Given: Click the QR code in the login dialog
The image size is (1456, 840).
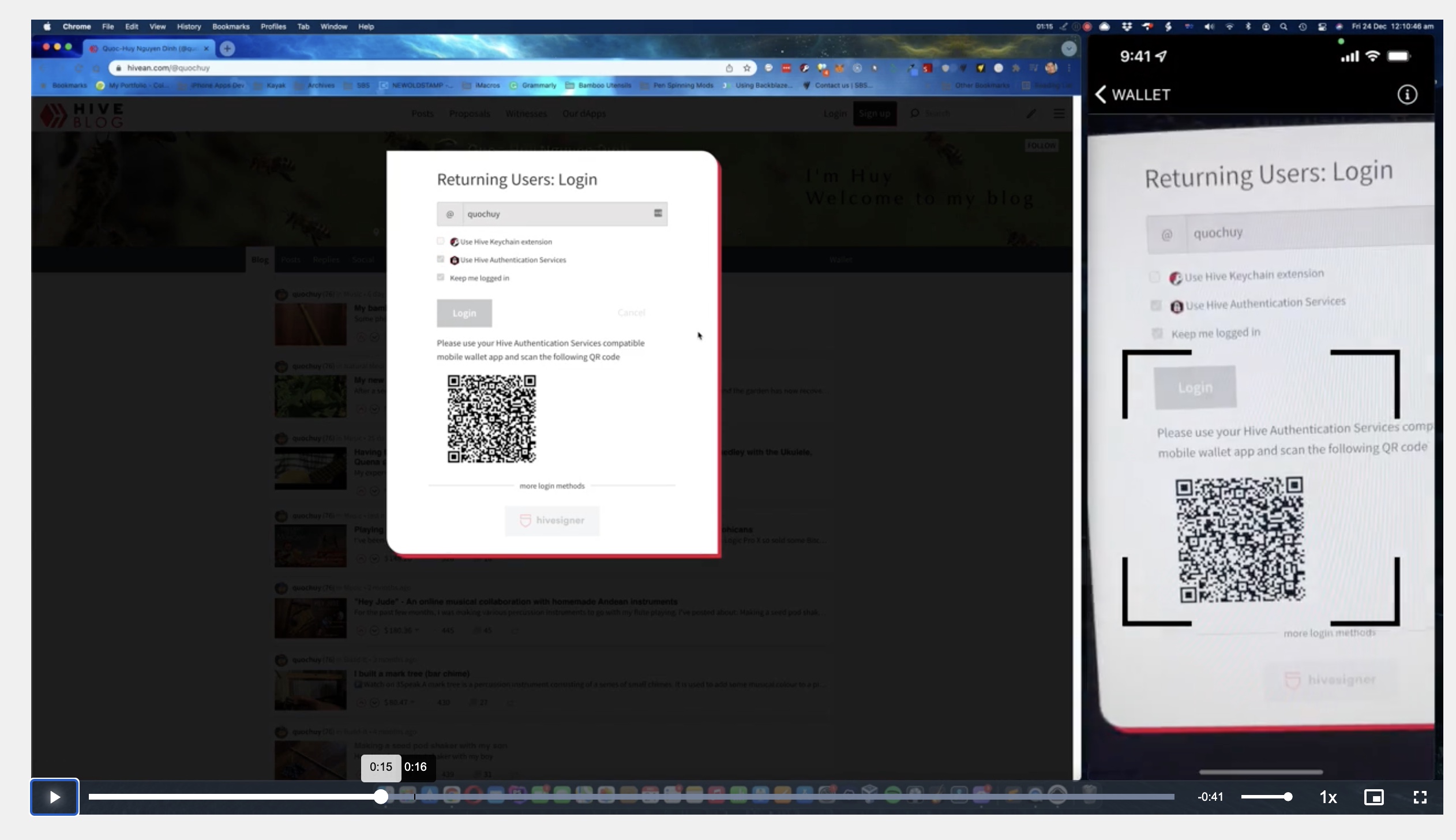Looking at the screenshot, I should pos(492,419).
